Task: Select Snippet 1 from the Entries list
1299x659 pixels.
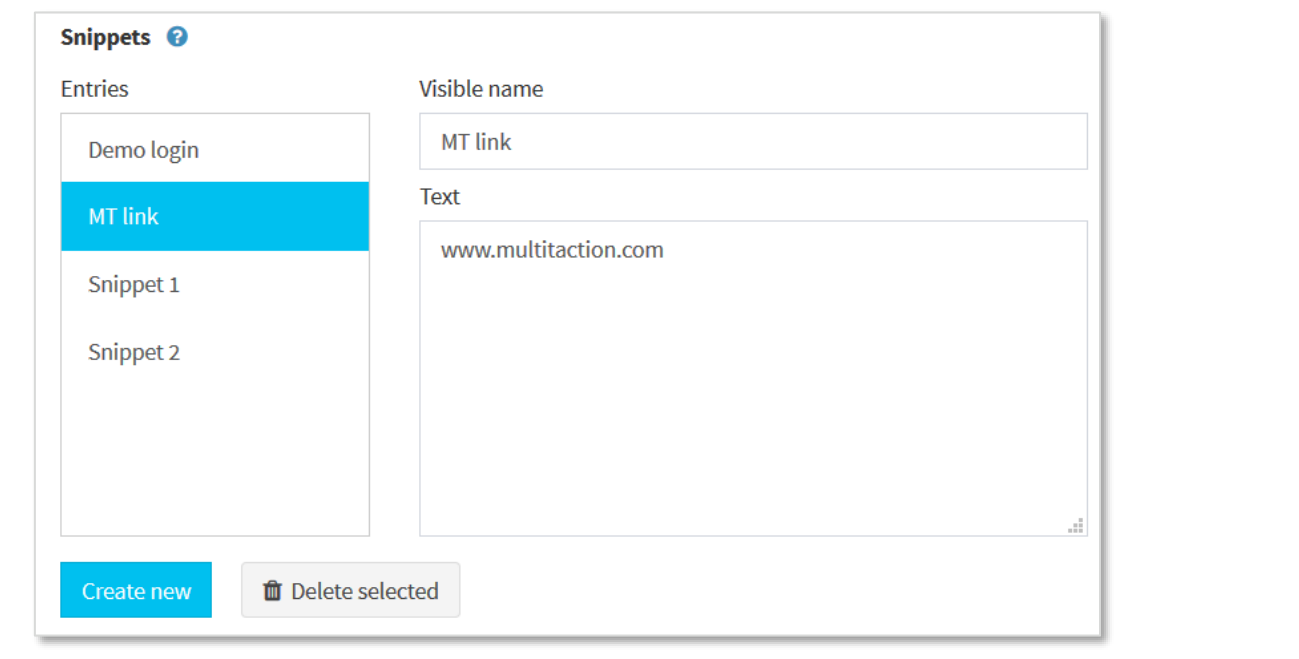Action: click(x=134, y=284)
